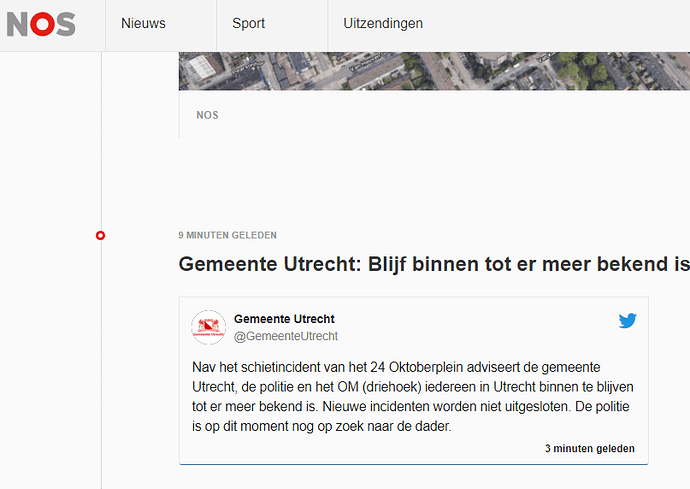Click the tweet text about schietincident
The width and height of the screenshot is (690, 489).
[x=413, y=397]
